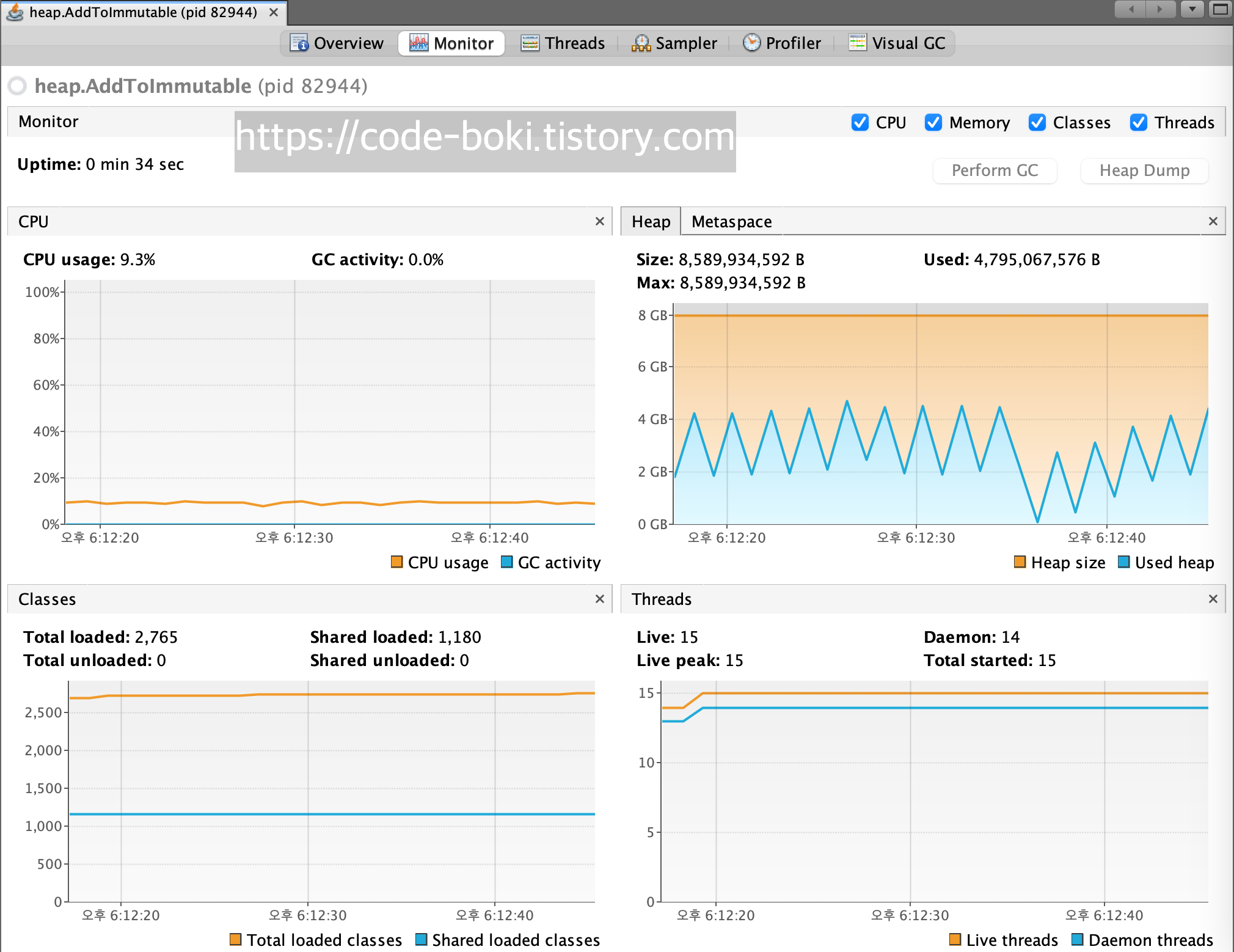This screenshot has height=952, width=1234.
Task: Select the Heap tab
Action: (651, 222)
